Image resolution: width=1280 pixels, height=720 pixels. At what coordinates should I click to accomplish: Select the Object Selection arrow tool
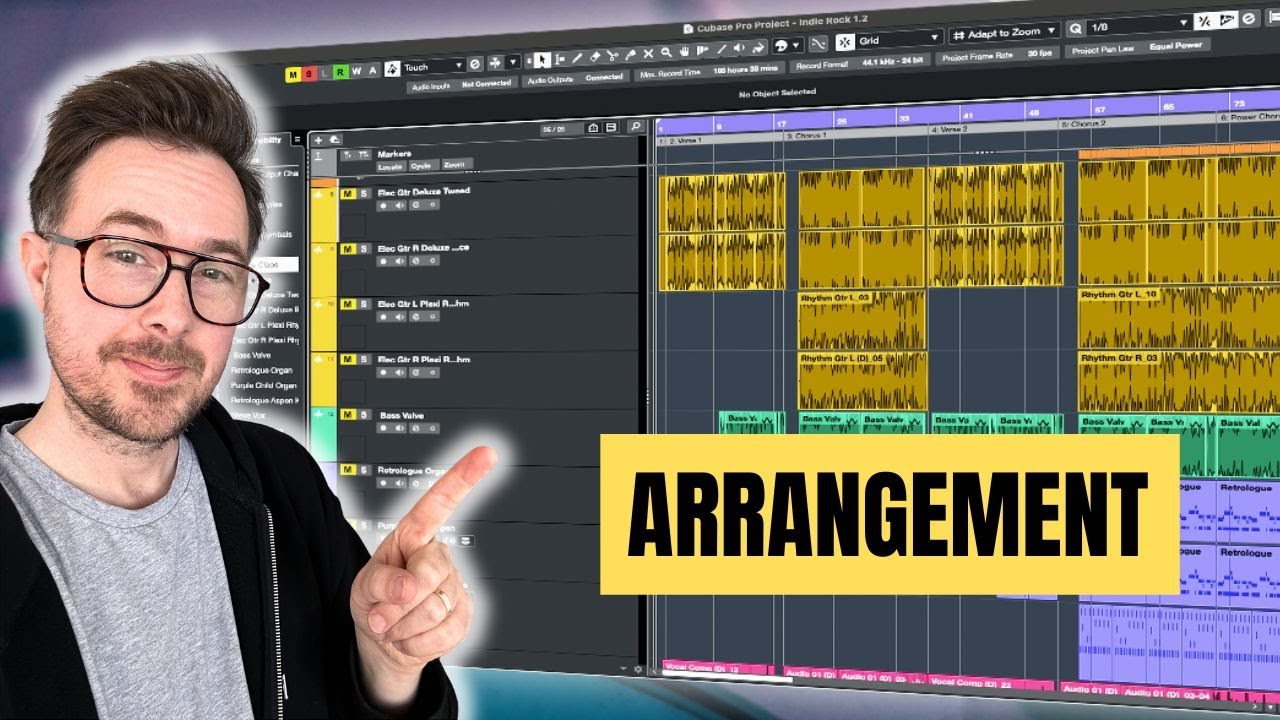541,60
